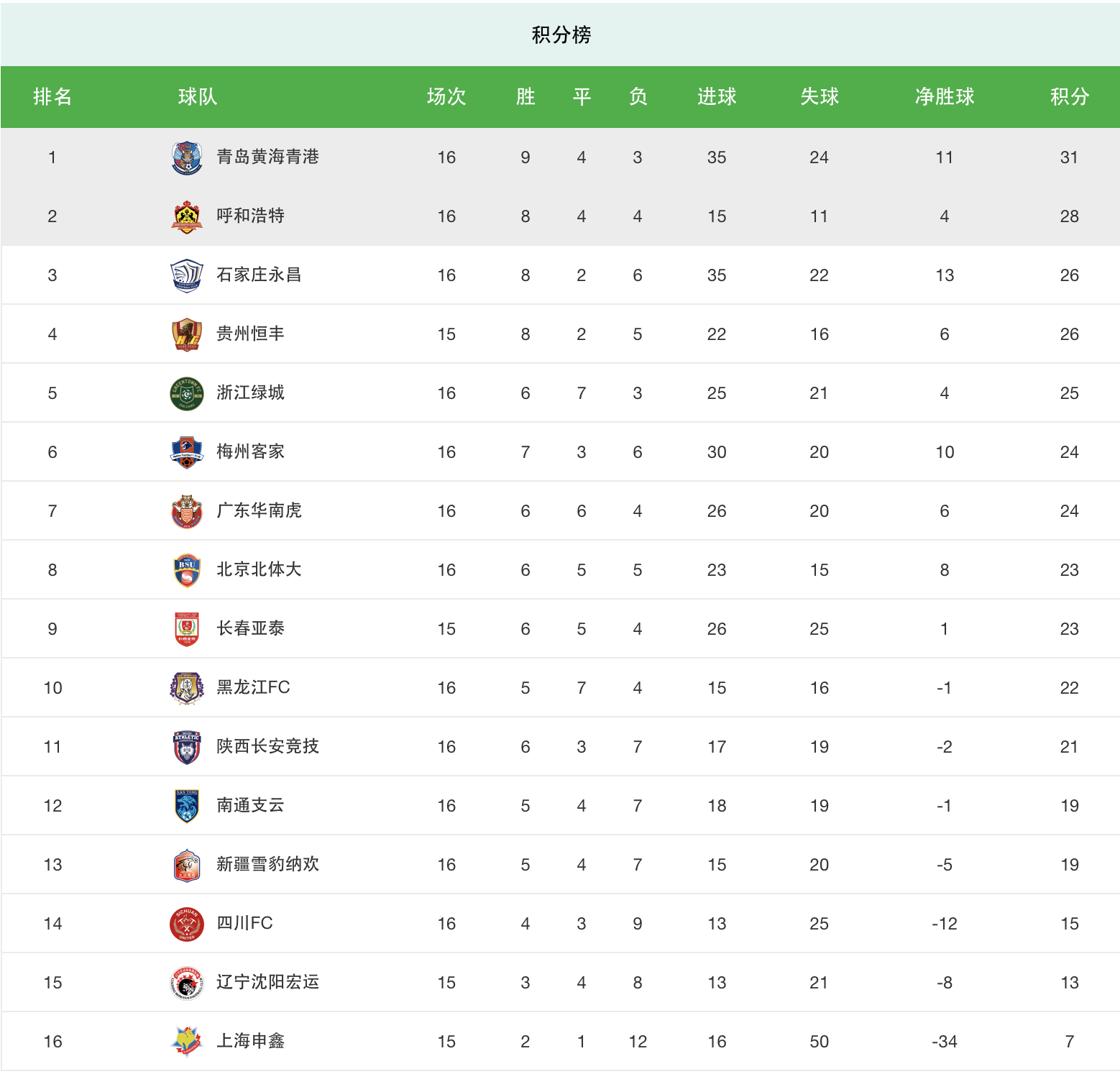This screenshot has width=1120, height=1074.
Task: Click the 浙江绿城 green round emblem
Action: pos(187,394)
